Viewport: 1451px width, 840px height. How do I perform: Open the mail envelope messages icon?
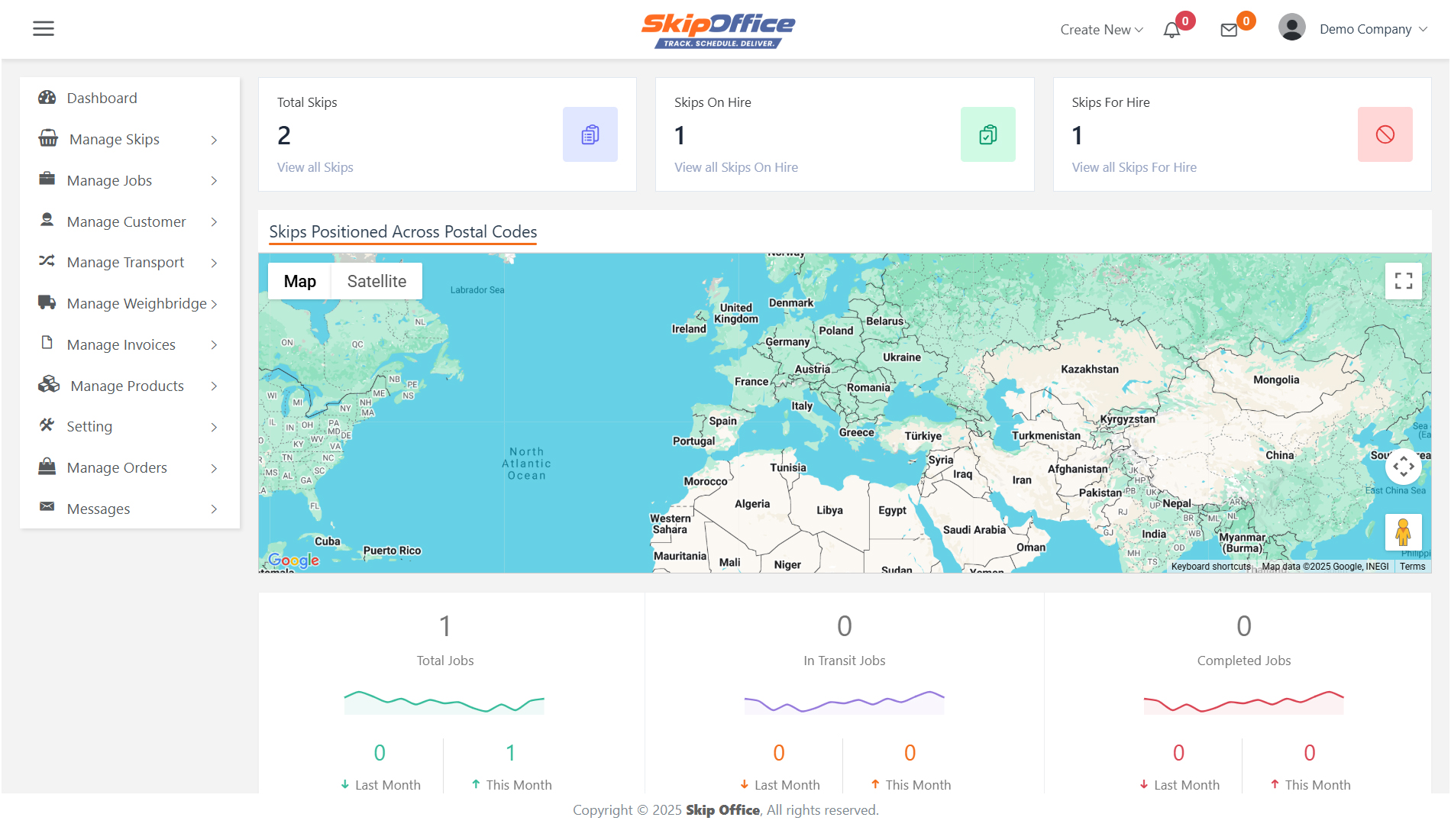point(1229,31)
